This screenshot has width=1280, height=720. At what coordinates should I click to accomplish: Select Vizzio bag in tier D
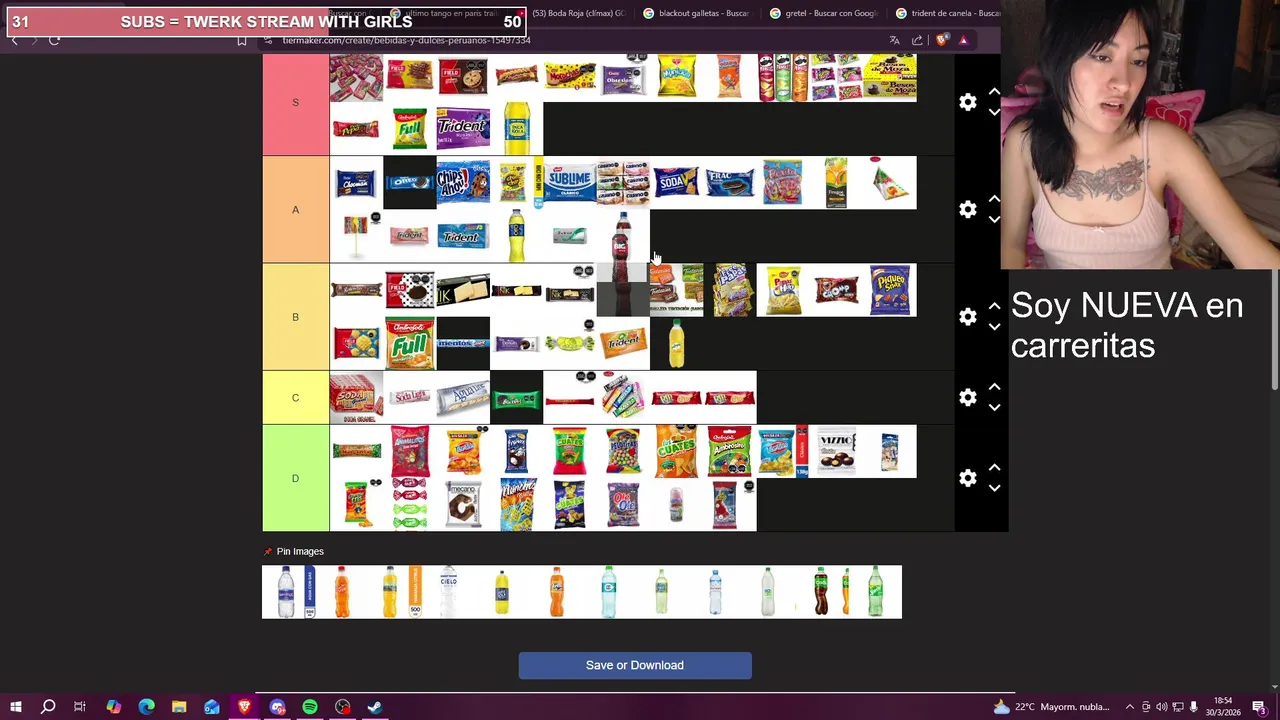click(x=836, y=451)
